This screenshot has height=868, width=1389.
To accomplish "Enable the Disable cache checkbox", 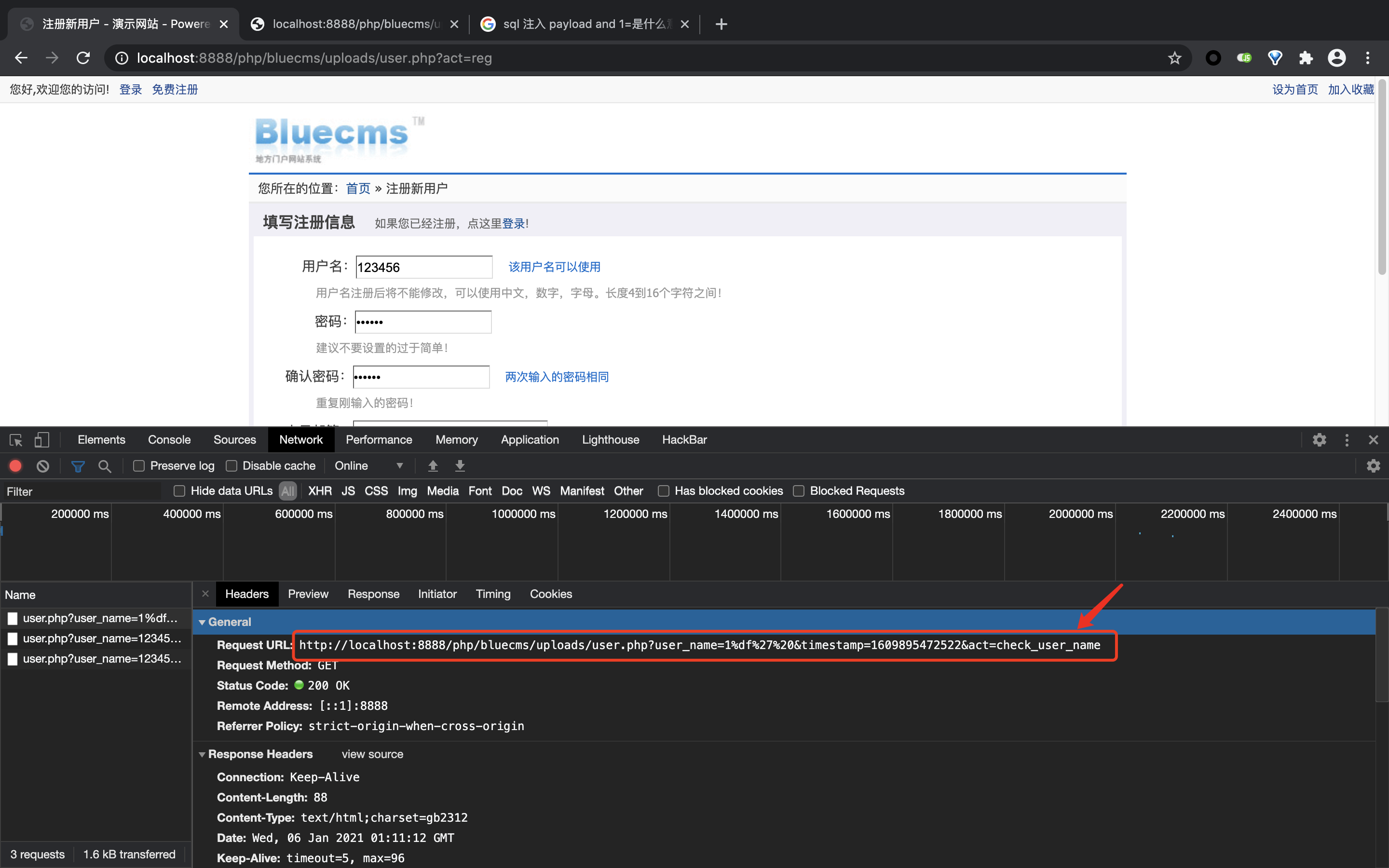I will point(231,465).
